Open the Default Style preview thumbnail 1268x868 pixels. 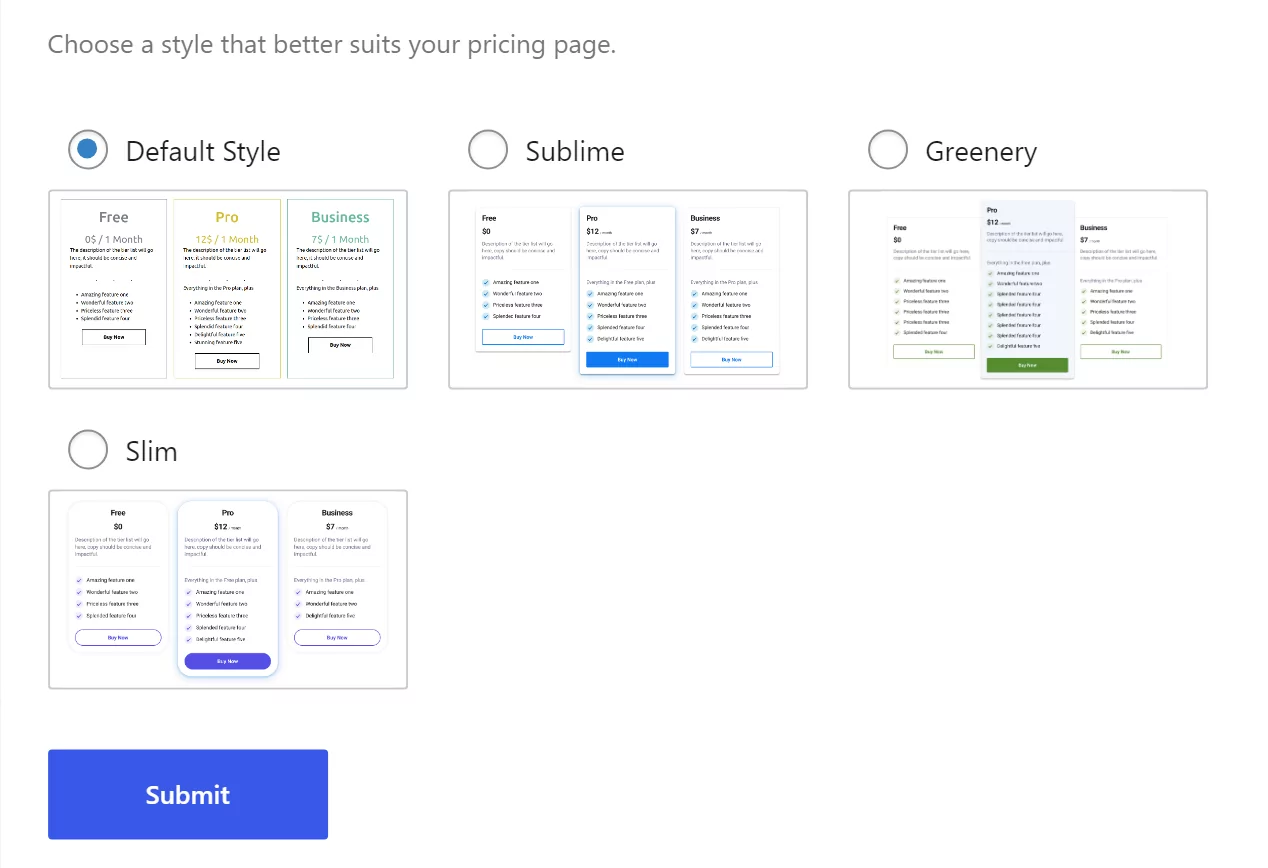(228, 289)
